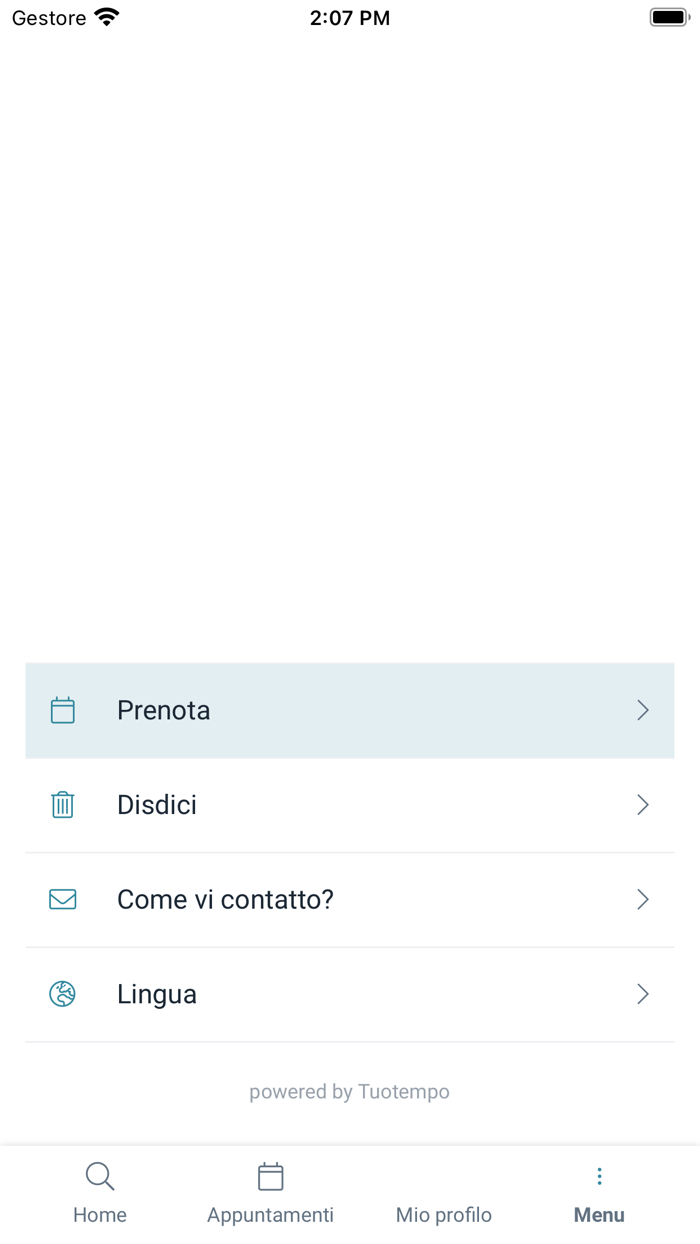Open Lingua options chevron

pos(643,994)
